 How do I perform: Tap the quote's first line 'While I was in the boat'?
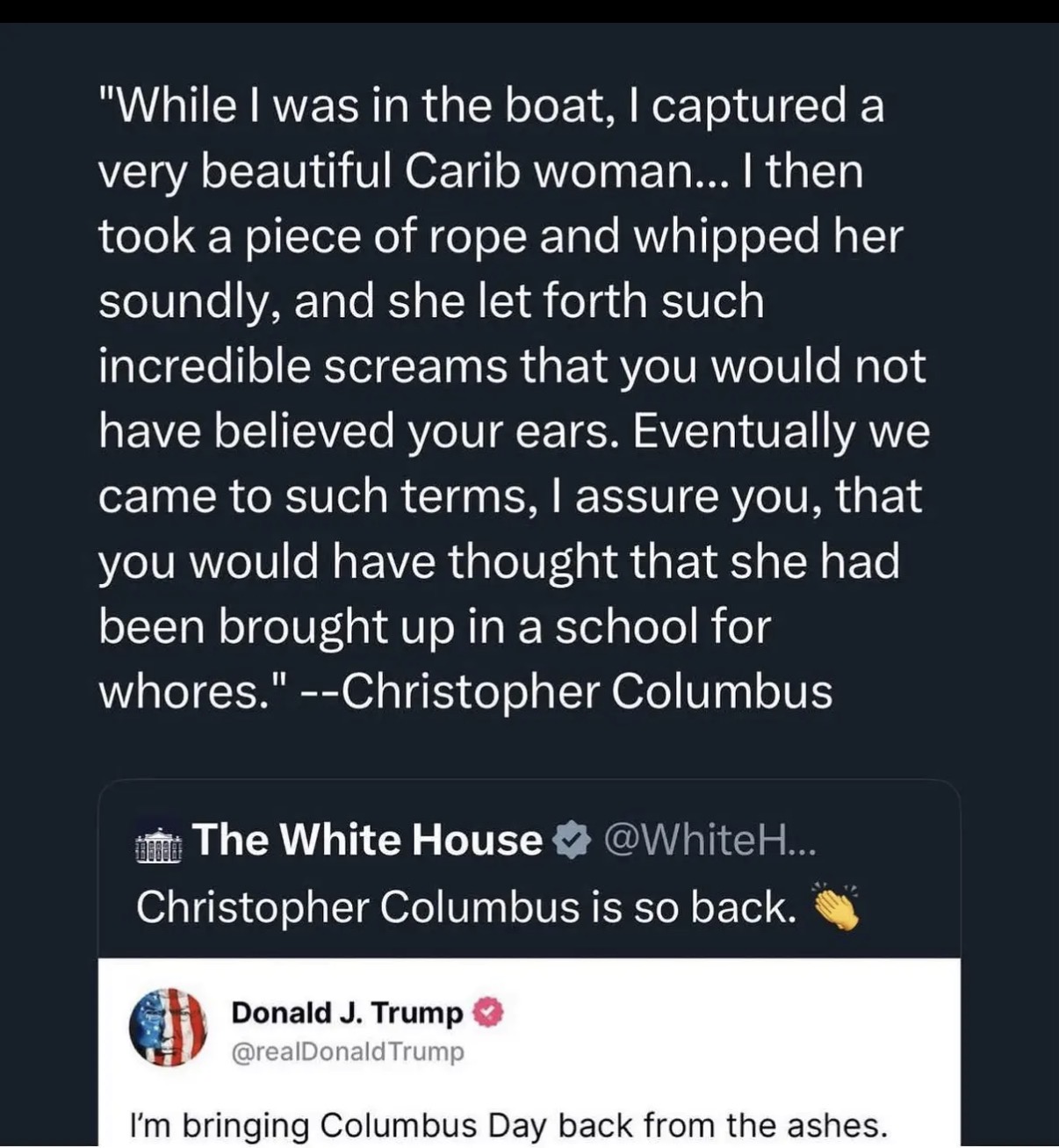coord(490,105)
